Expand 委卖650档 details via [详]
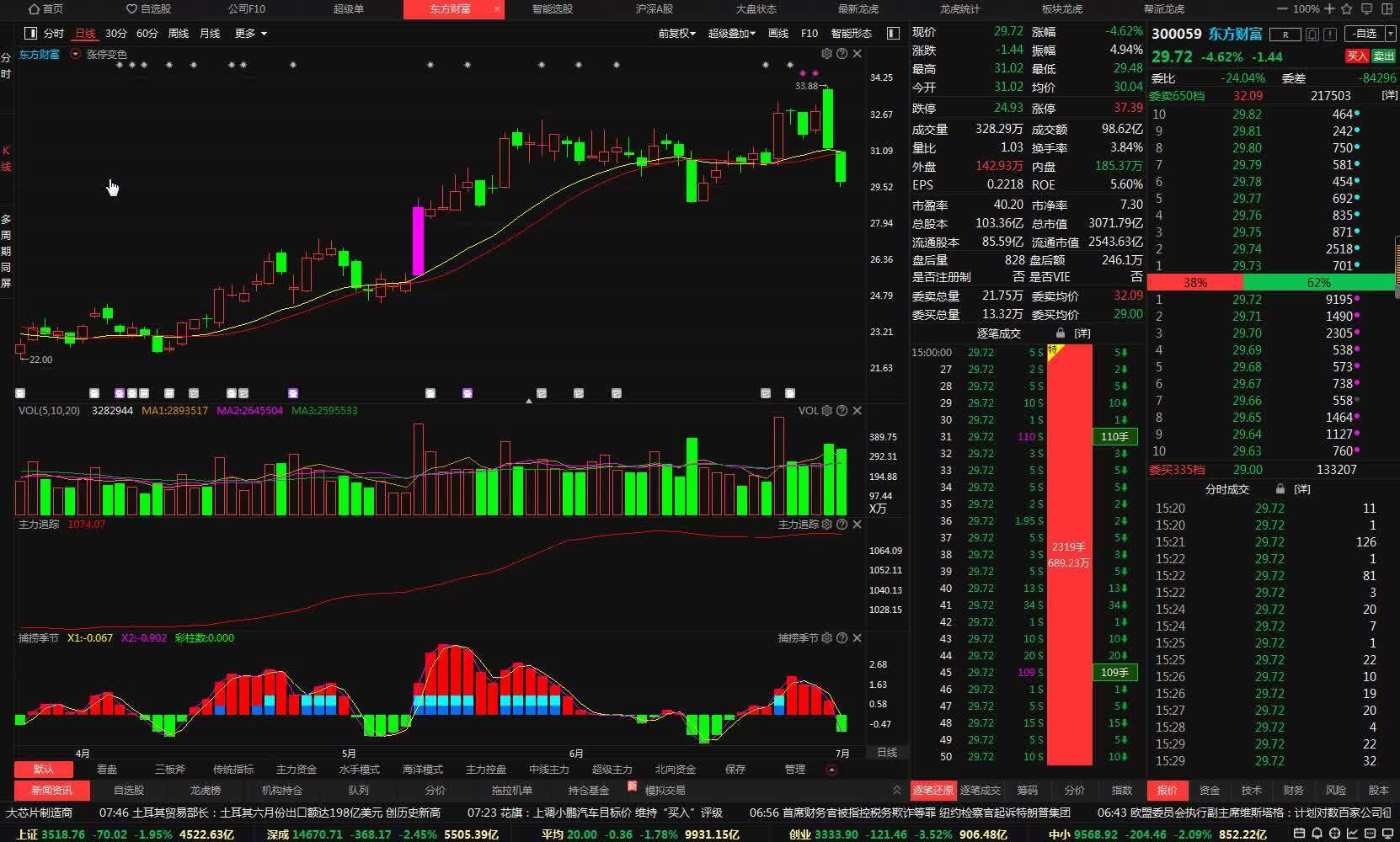Image resolution: width=1400 pixels, height=842 pixels. (x=1390, y=96)
